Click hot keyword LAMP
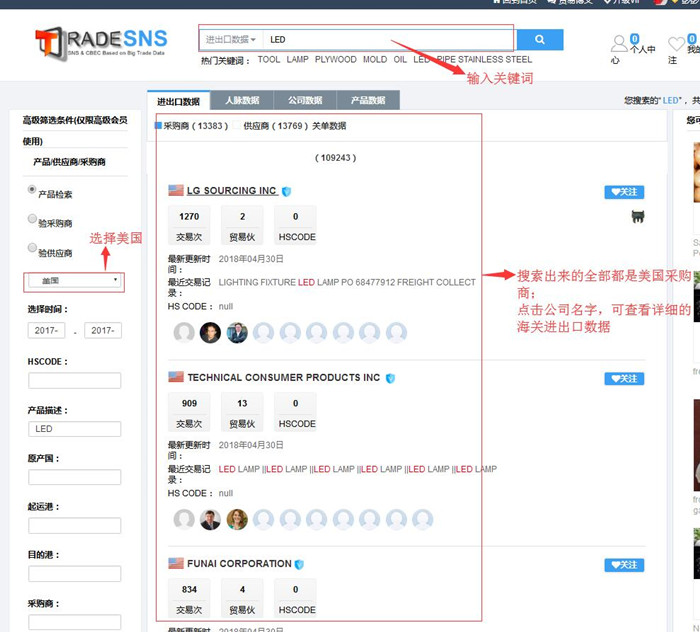The height and width of the screenshot is (632, 700). (x=297, y=59)
